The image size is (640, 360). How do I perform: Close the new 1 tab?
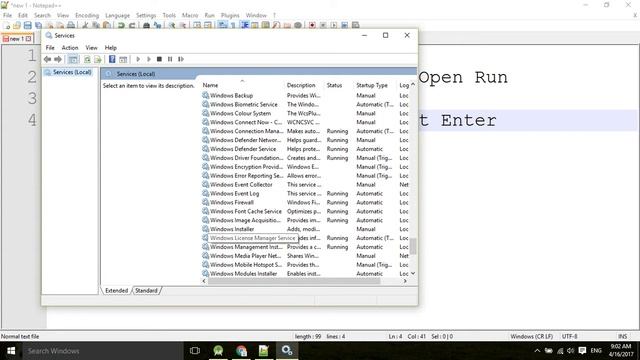click(x=29, y=39)
